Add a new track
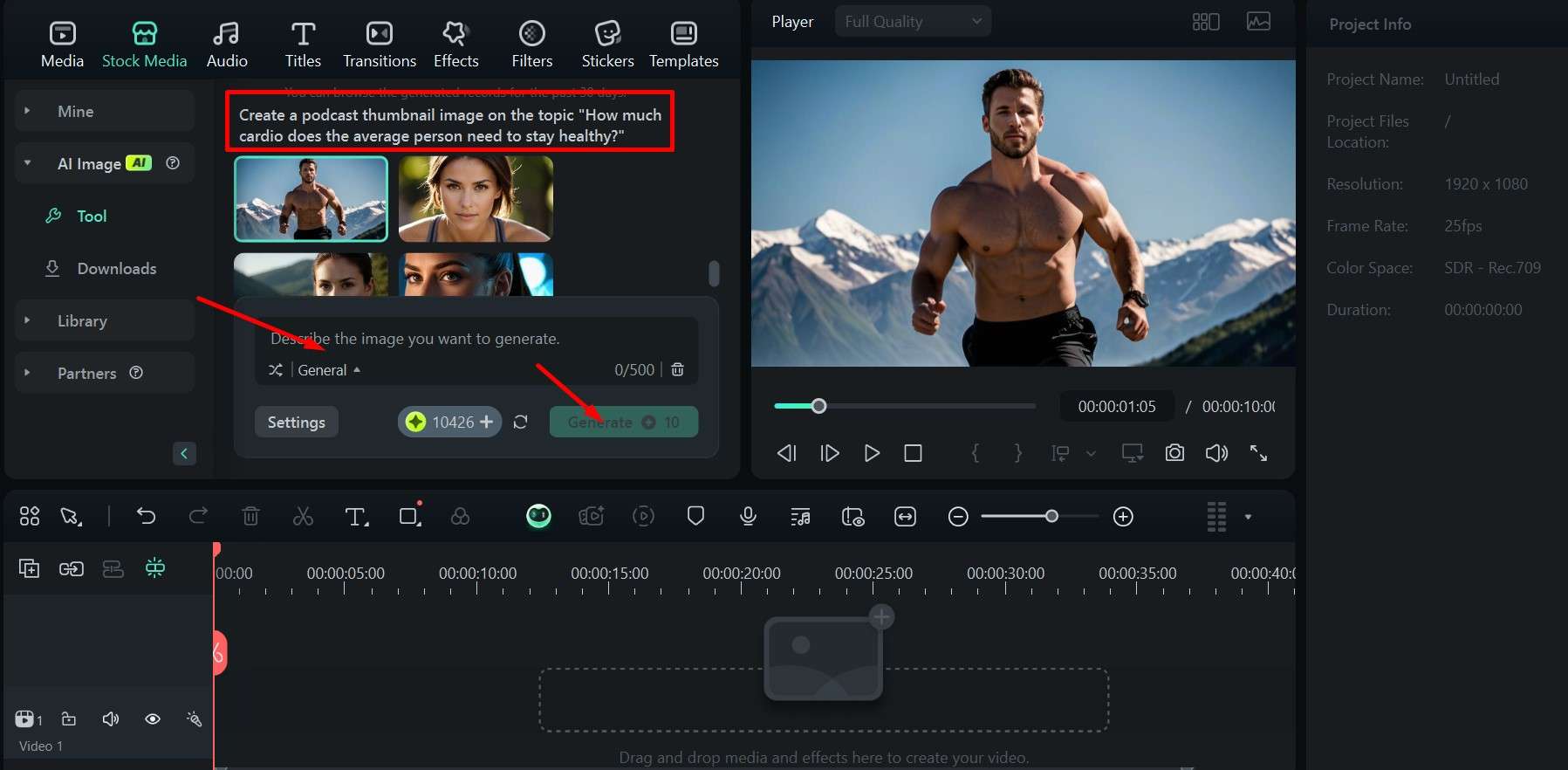 coord(29,568)
